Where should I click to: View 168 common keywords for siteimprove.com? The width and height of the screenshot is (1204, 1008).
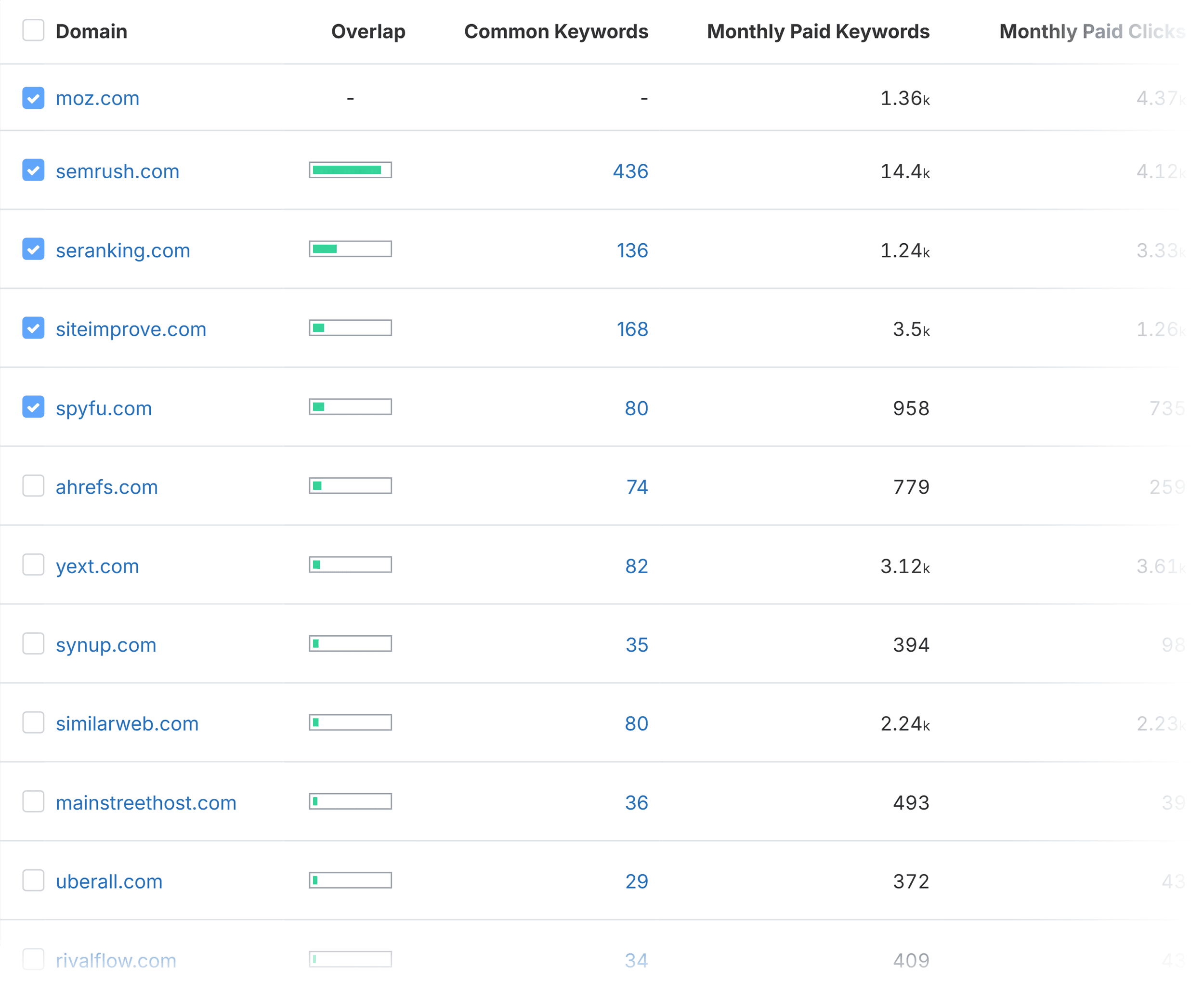632,329
